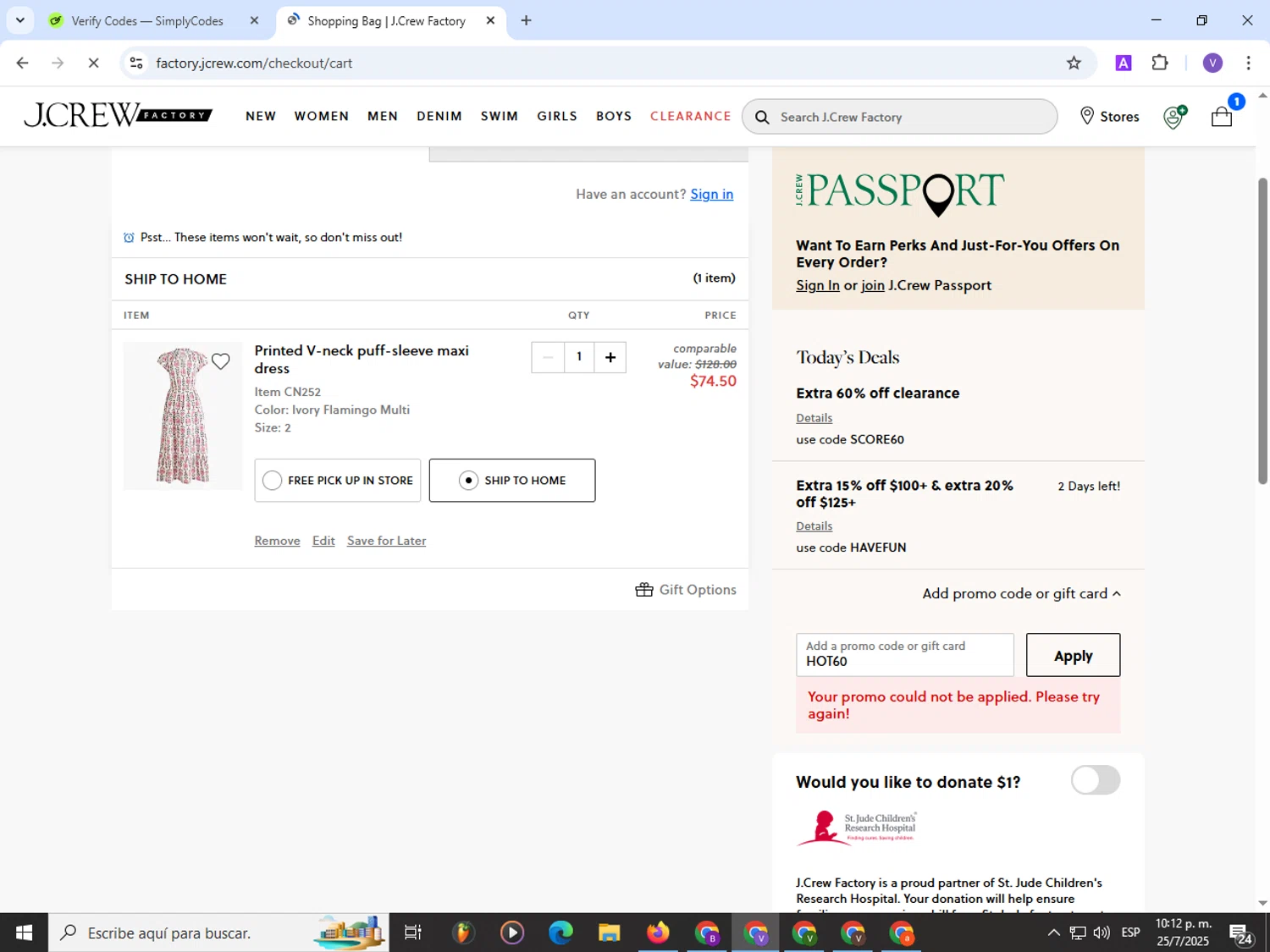This screenshot has height=952, width=1270.
Task: Click Sign In link in Passport panel
Action: click(x=818, y=285)
